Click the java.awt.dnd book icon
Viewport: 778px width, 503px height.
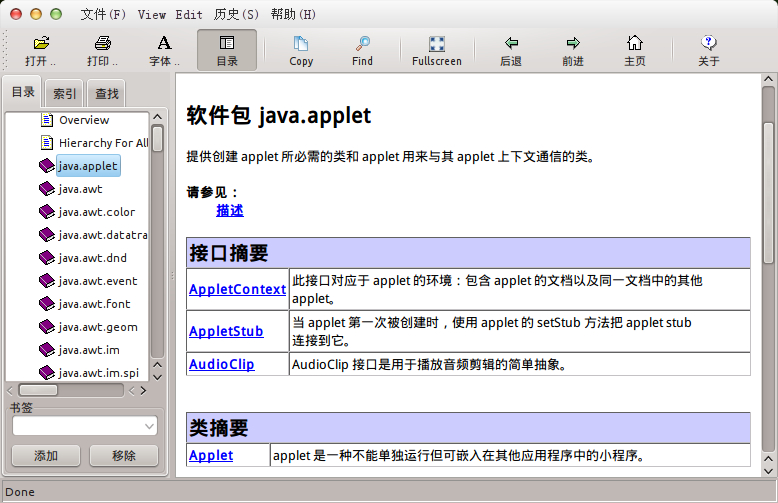(x=47, y=257)
